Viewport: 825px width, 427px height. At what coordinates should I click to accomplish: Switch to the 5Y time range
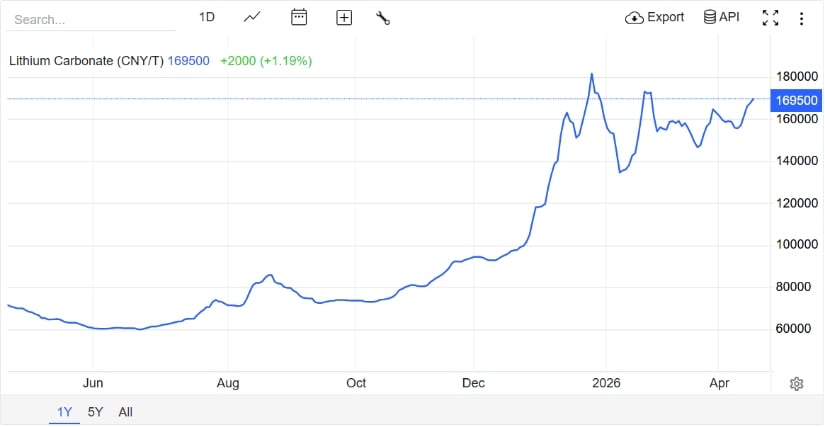95,411
